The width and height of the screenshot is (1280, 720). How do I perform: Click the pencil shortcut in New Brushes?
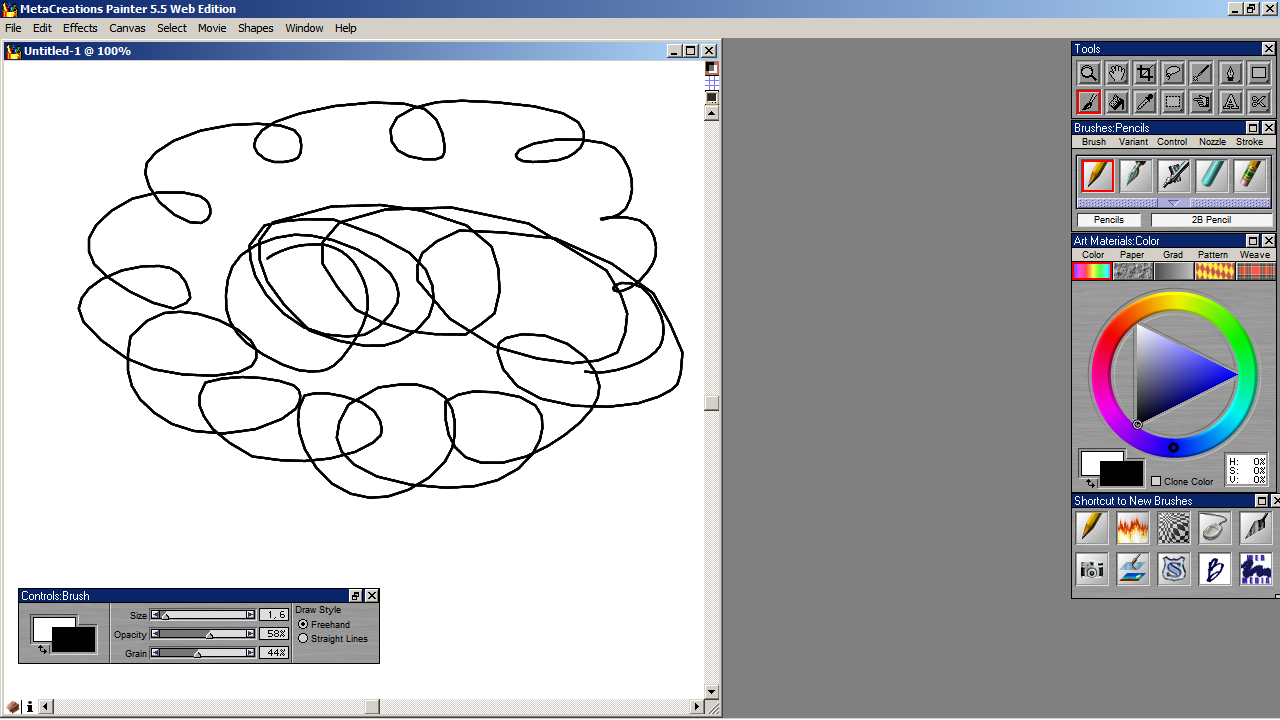pyautogui.click(x=1092, y=528)
